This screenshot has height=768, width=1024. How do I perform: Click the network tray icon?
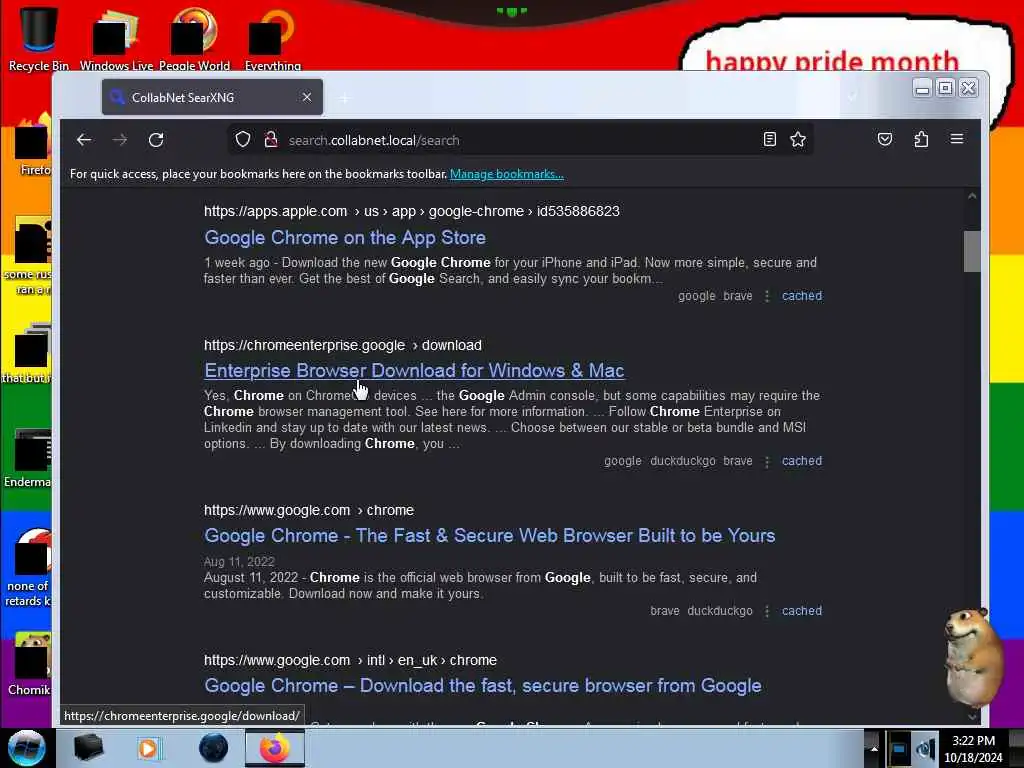point(899,748)
